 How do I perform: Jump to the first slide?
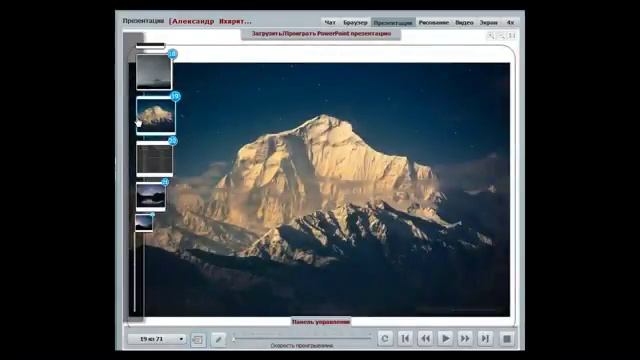(x=405, y=338)
